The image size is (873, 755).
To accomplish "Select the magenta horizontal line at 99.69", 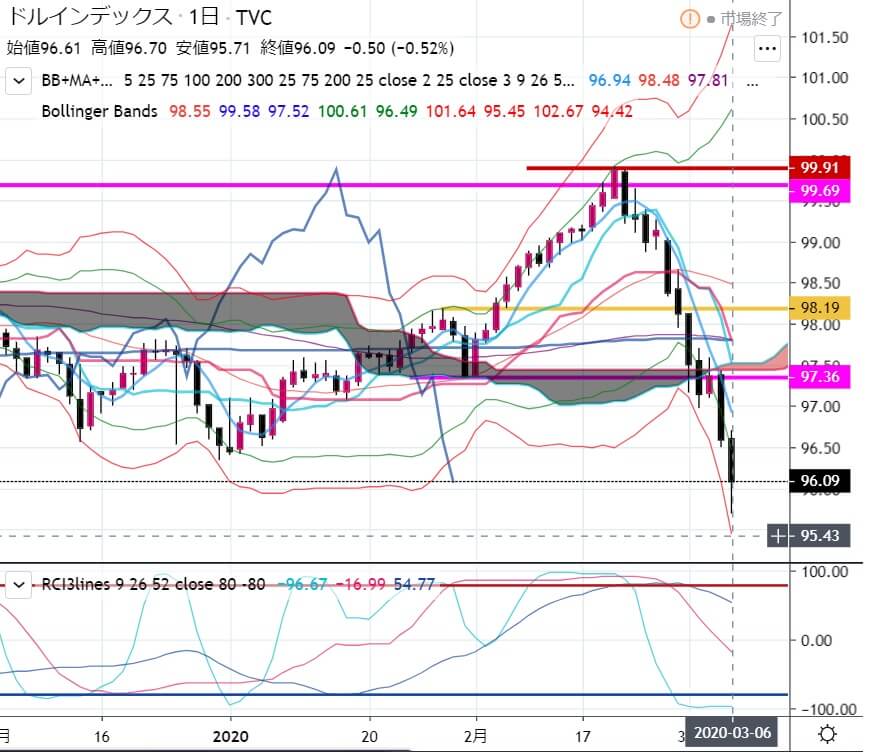I will (394, 185).
